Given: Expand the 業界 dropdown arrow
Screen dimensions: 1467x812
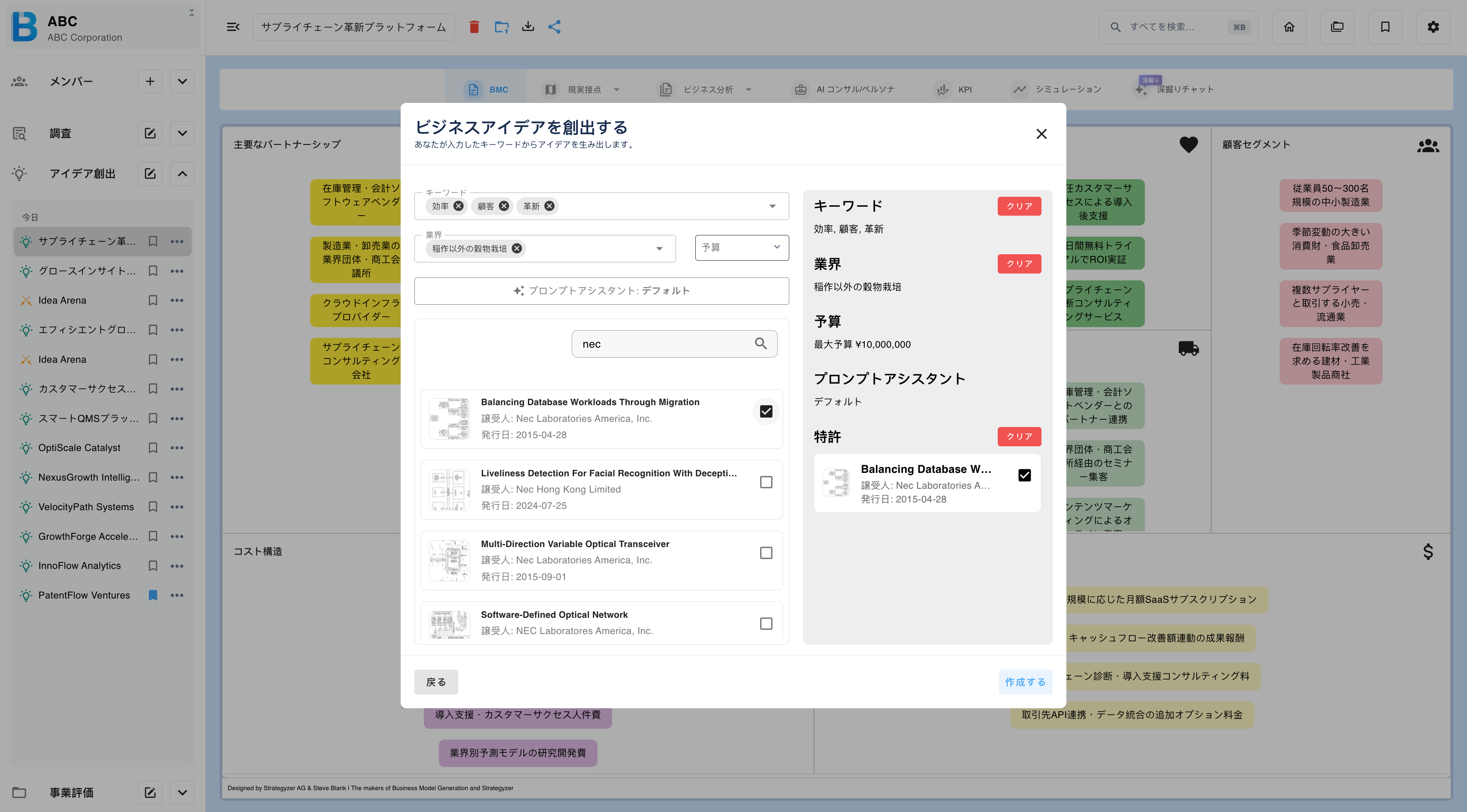Looking at the screenshot, I should (659, 248).
